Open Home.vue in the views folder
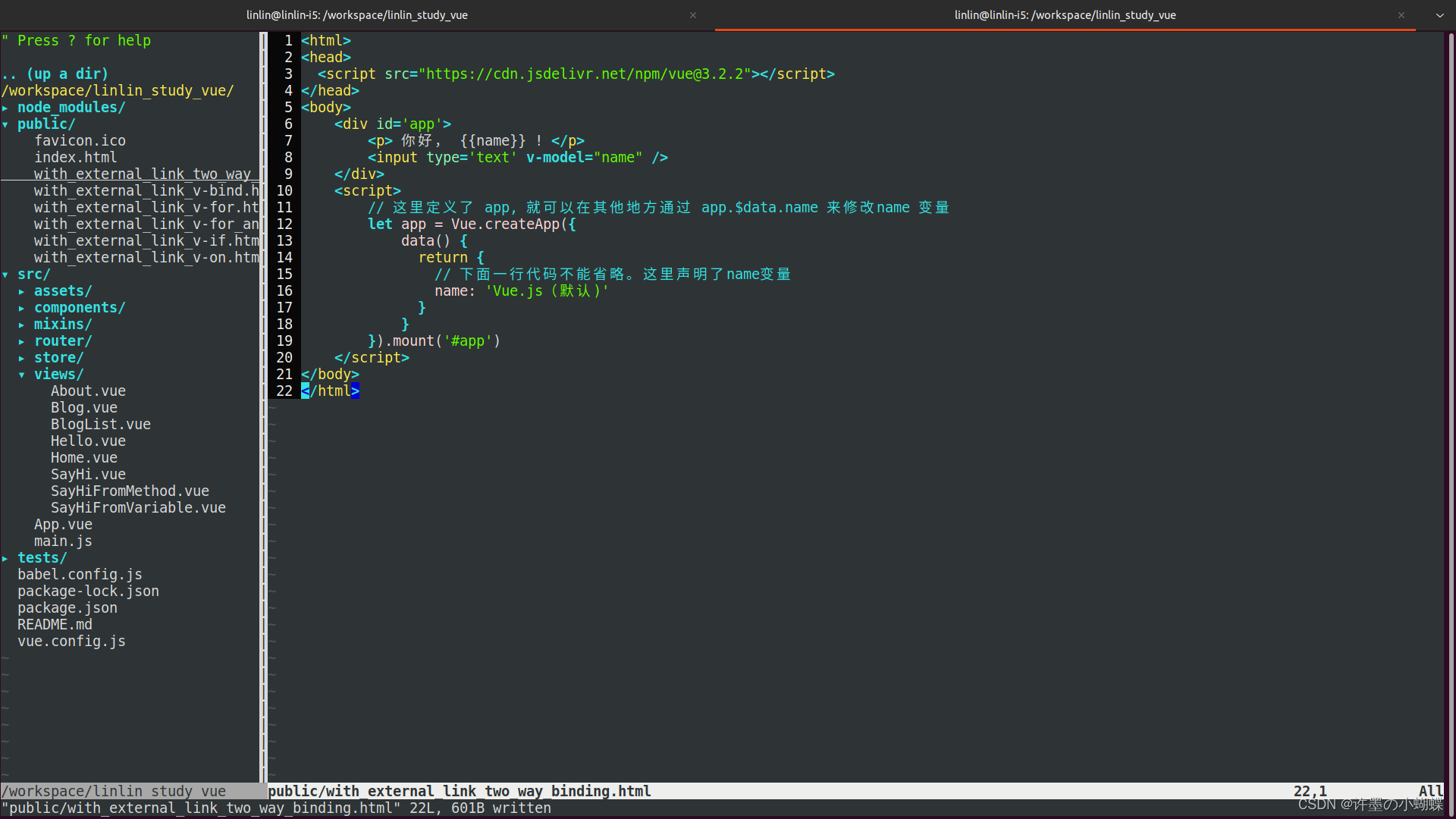Screen dimensions: 1456x819 [83, 458]
